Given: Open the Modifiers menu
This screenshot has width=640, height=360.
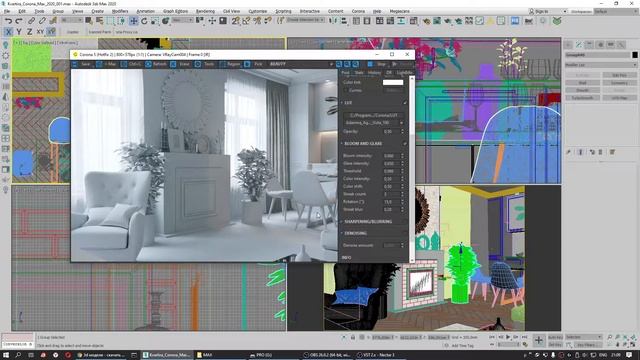Looking at the screenshot, I should coord(120,11).
